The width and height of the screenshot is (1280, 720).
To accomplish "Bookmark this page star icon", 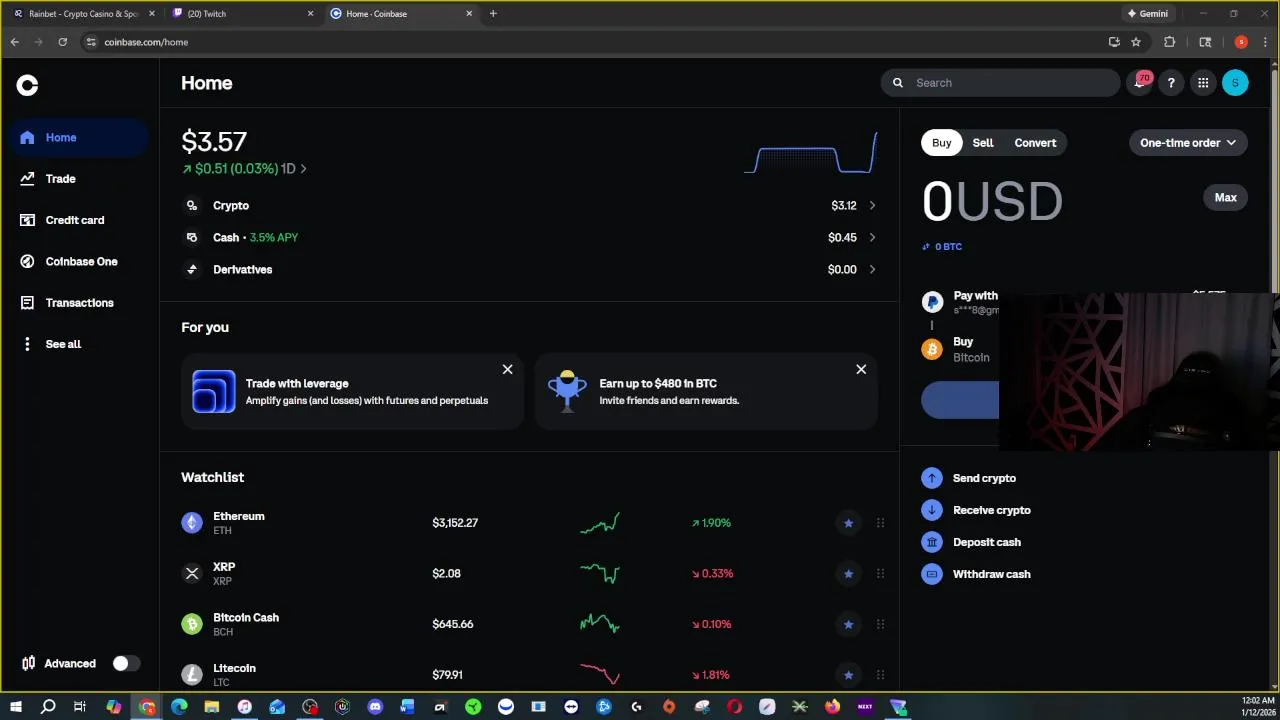I will pyautogui.click(x=1136, y=42).
